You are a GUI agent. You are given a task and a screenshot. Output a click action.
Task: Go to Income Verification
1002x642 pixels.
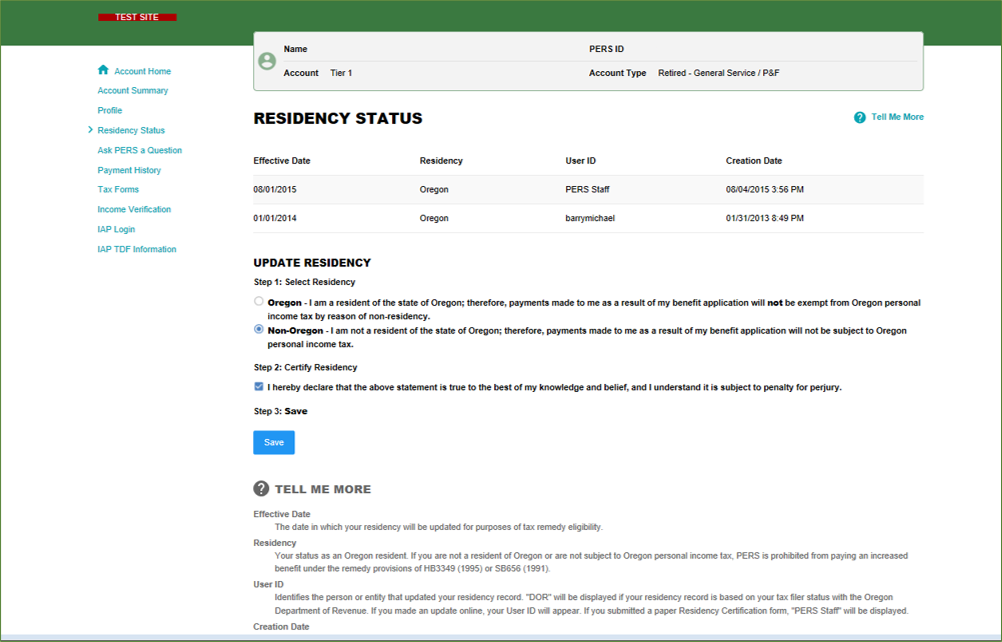[x=134, y=209]
